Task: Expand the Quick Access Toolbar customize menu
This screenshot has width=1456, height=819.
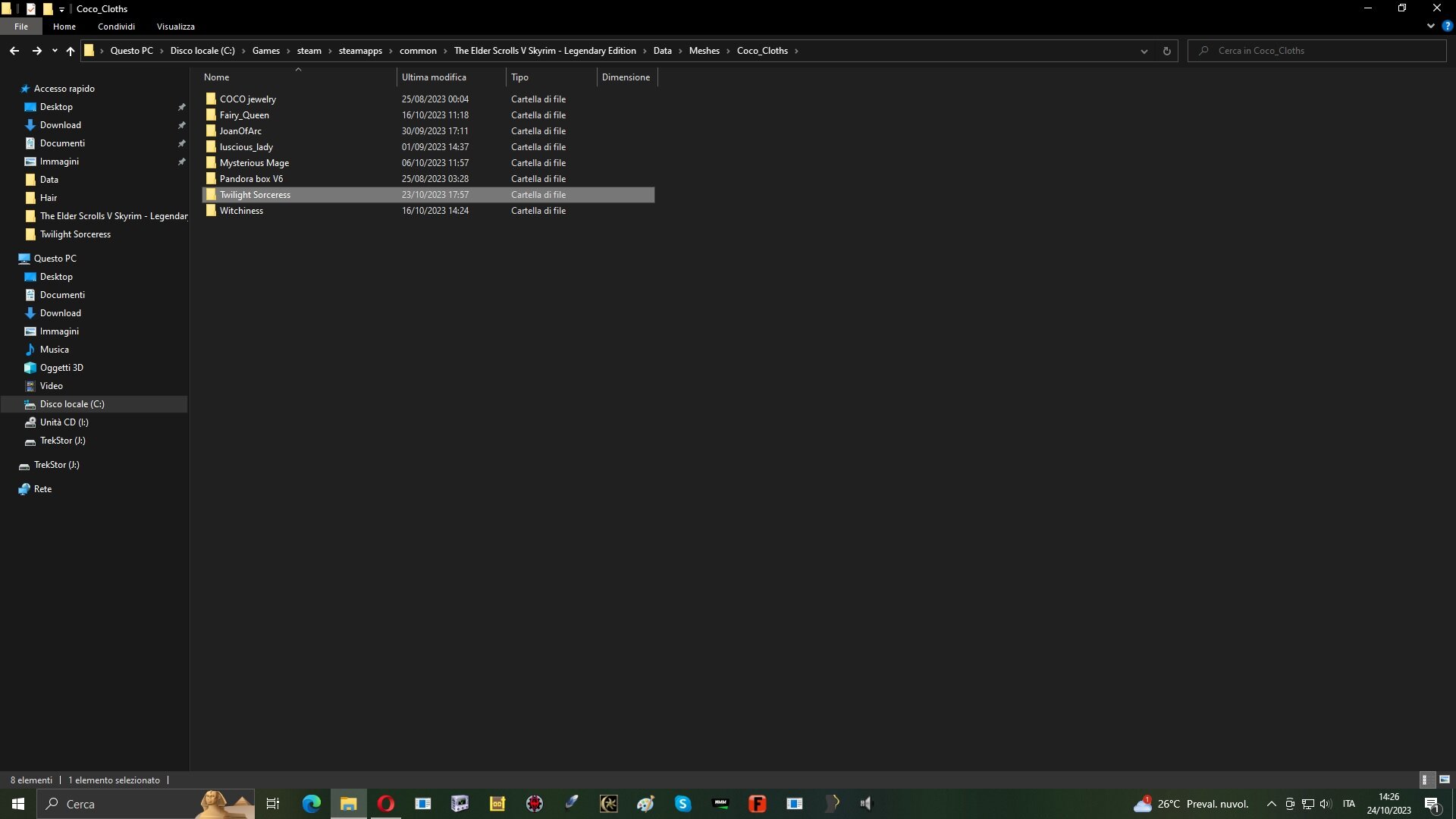Action: point(62,8)
